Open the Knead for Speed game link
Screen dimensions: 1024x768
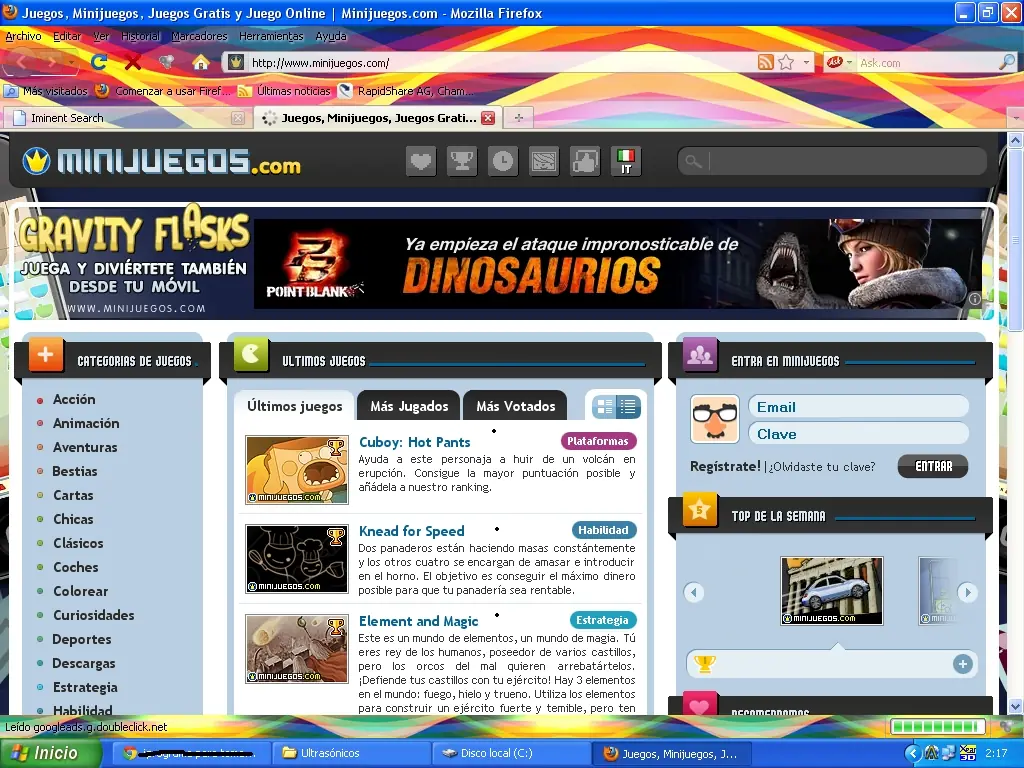coord(411,531)
